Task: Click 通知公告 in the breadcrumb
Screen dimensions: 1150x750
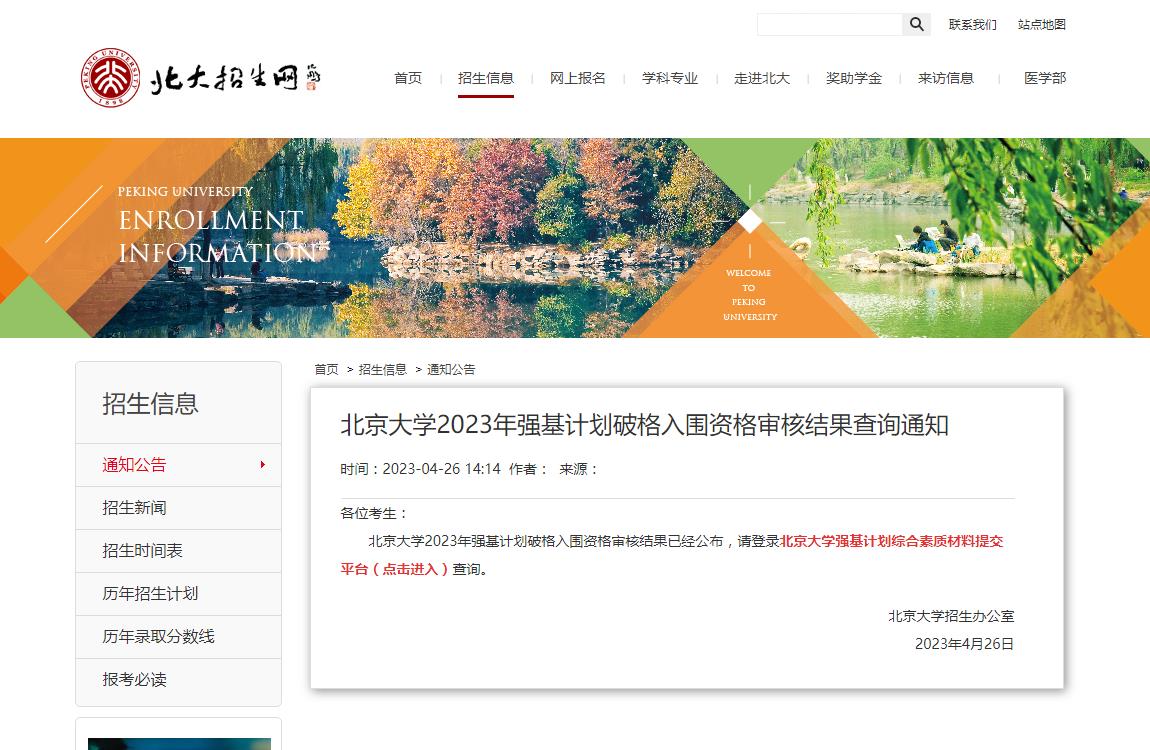Action: pyautogui.click(x=451, y=370)
